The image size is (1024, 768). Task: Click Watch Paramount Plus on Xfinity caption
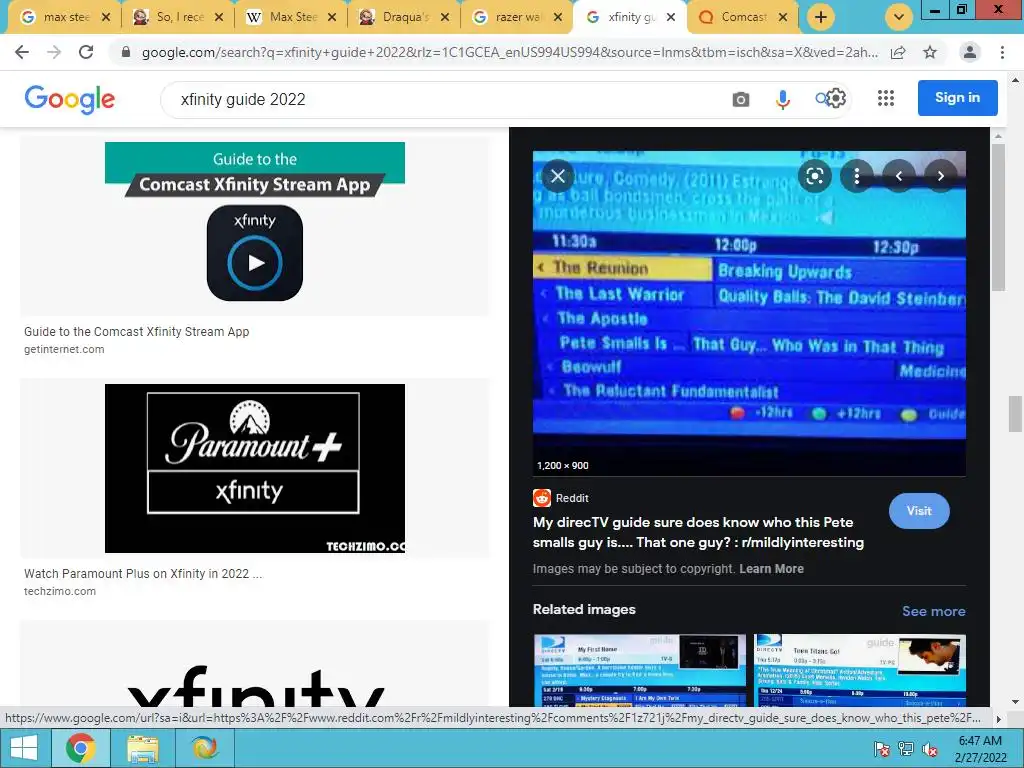coord(143,573)
